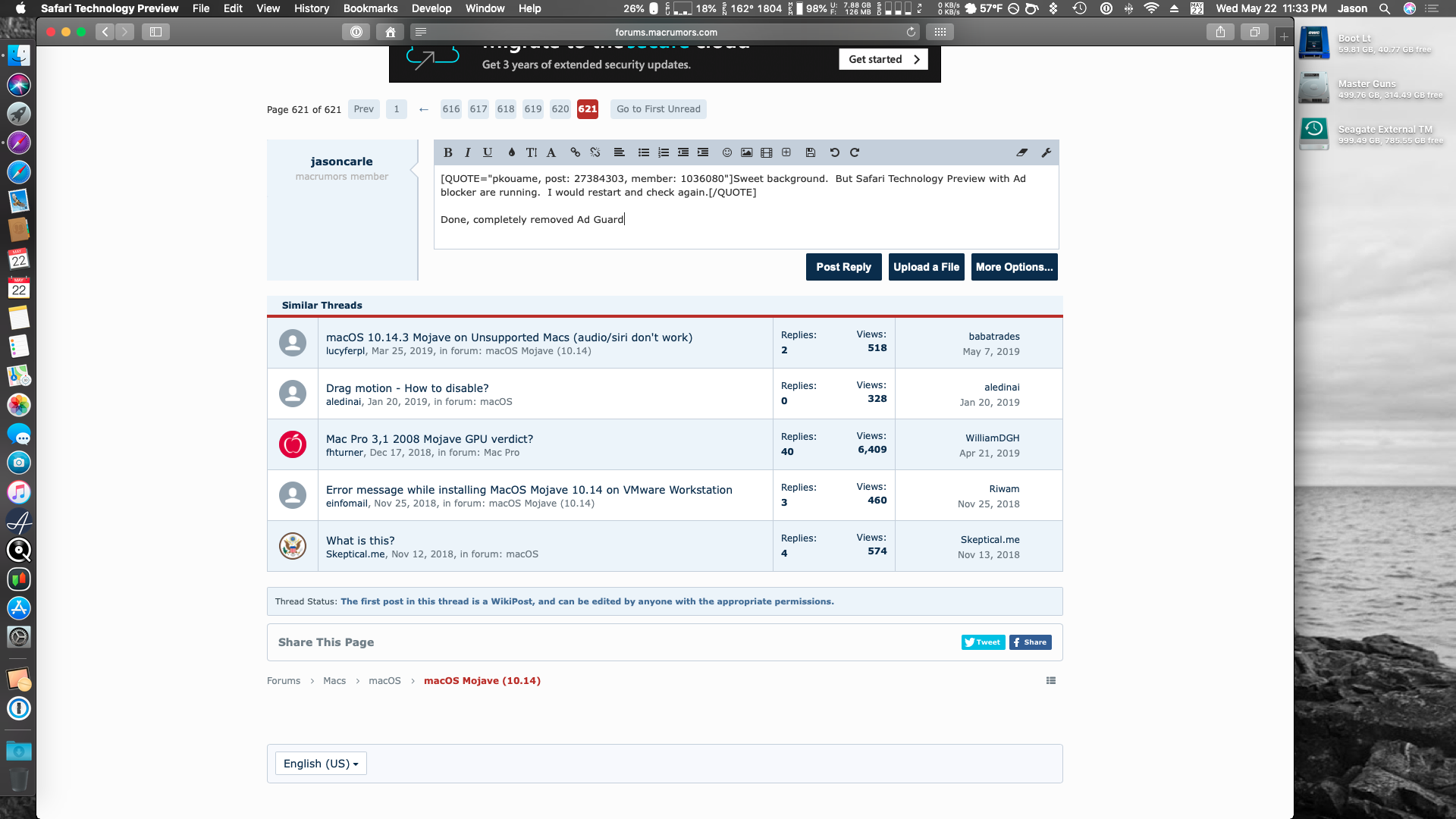Click the Safari address bar
The image size is (1456, 819).
coord(666,32)
